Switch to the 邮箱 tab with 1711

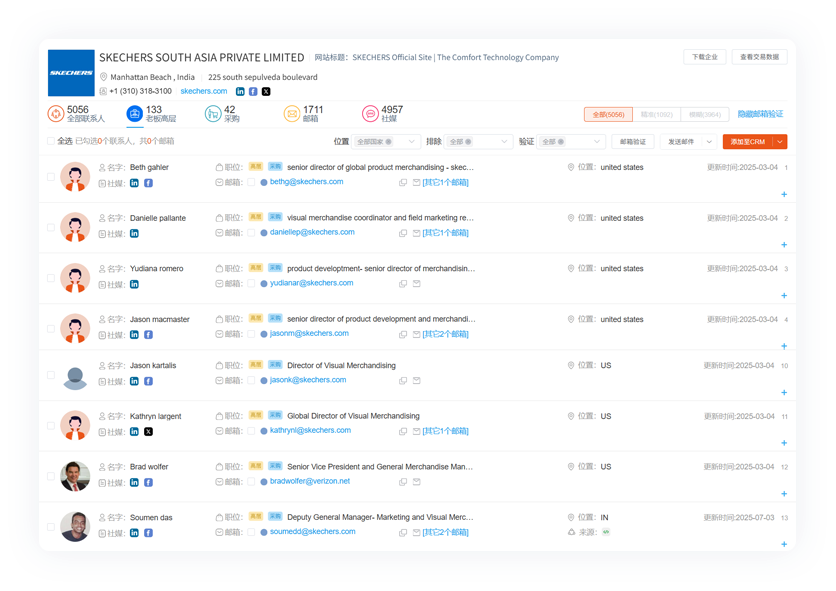(x=304, y=114)
